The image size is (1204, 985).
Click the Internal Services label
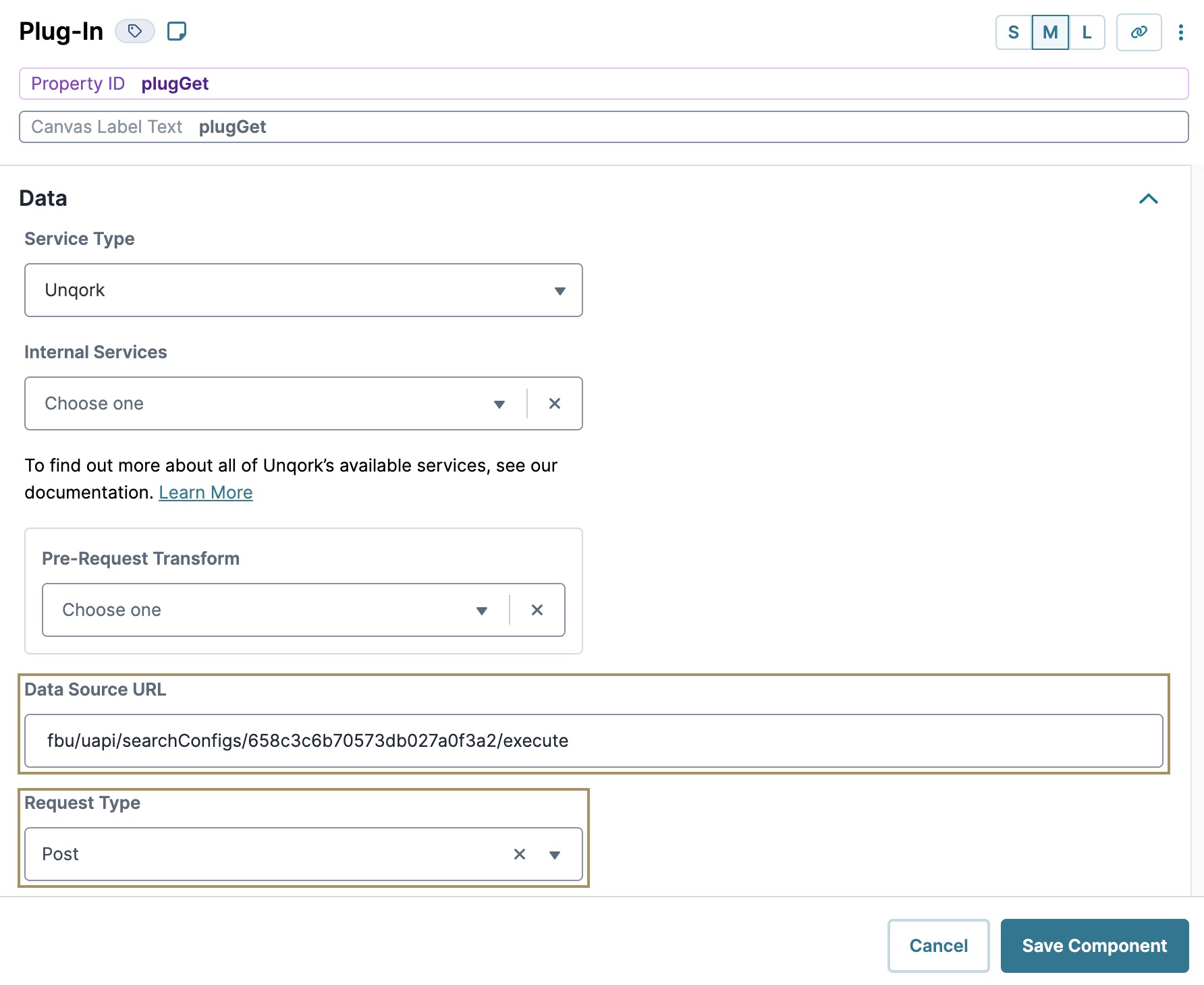96,352
